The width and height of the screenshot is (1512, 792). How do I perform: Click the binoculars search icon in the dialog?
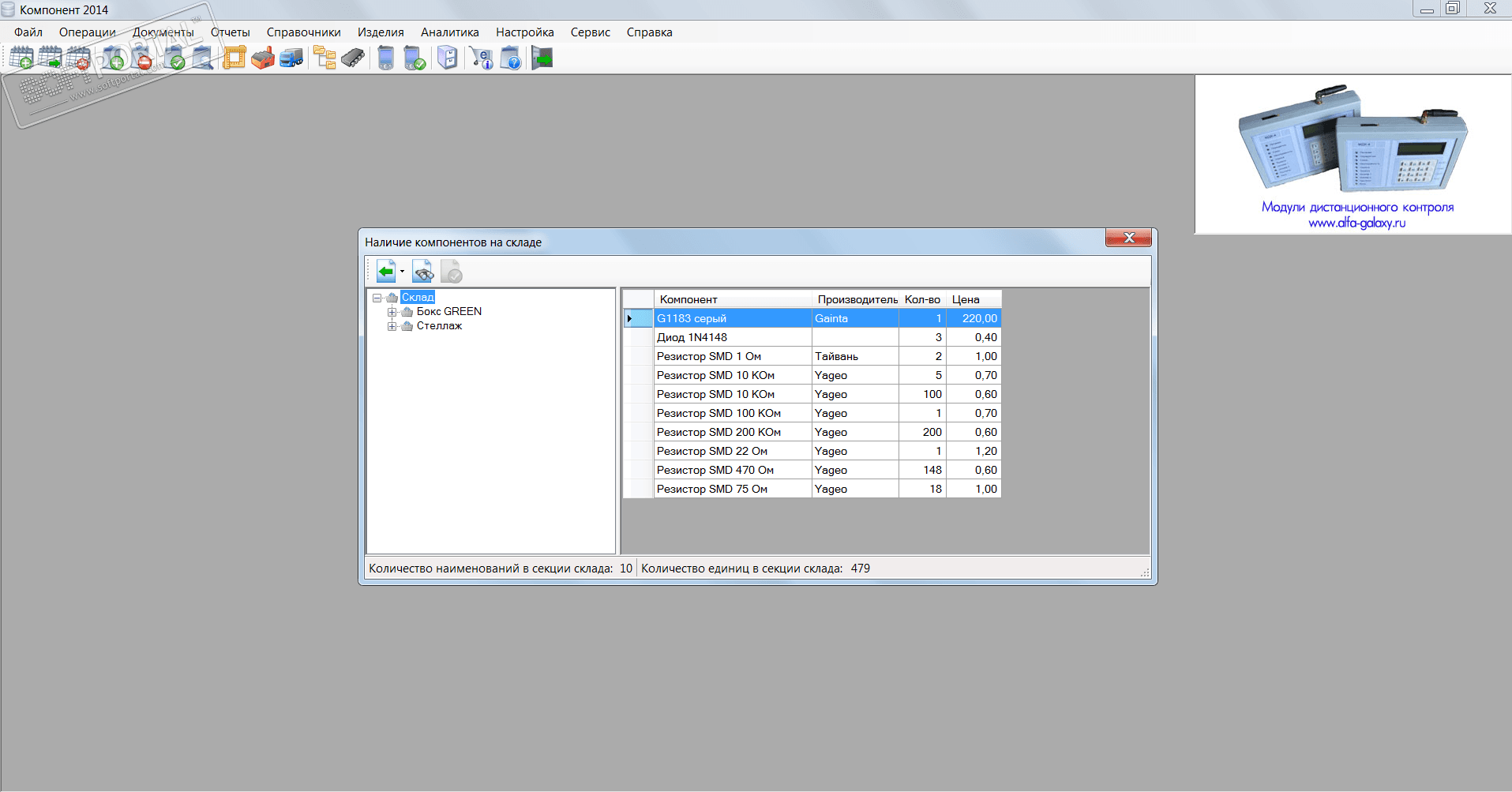click(422, 272)
